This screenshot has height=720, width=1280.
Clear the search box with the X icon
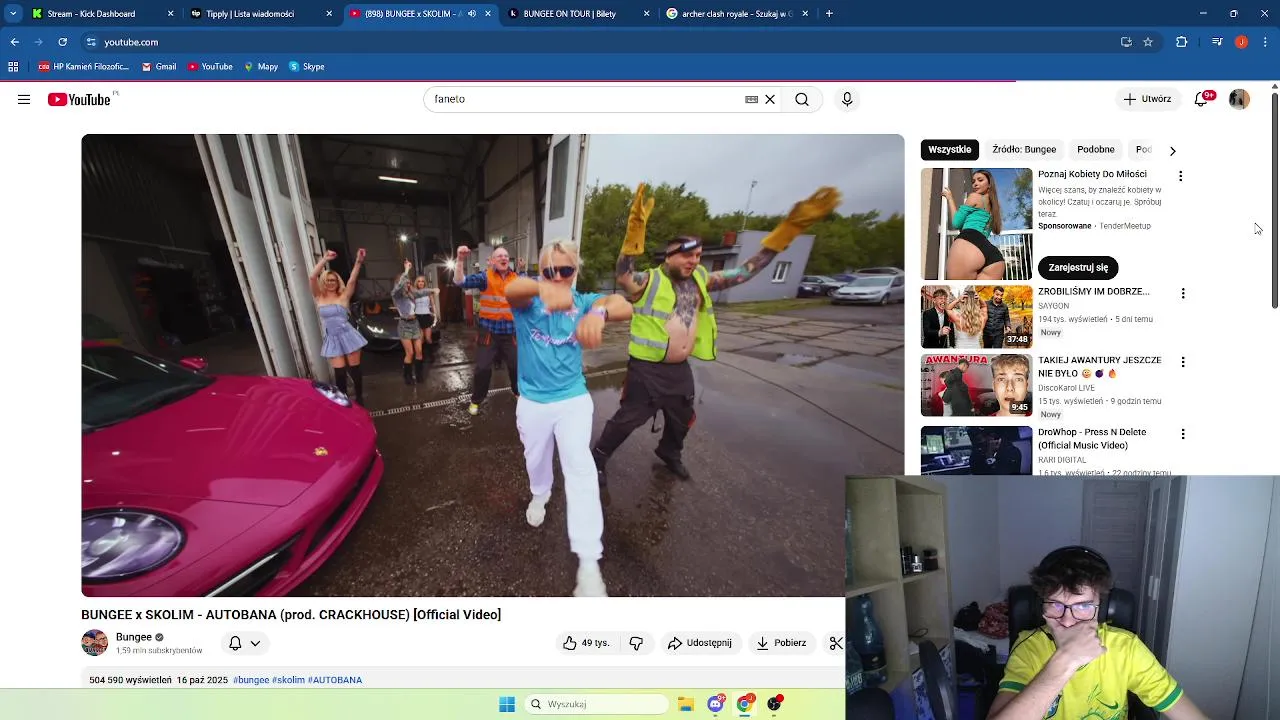tap(770, 99)
